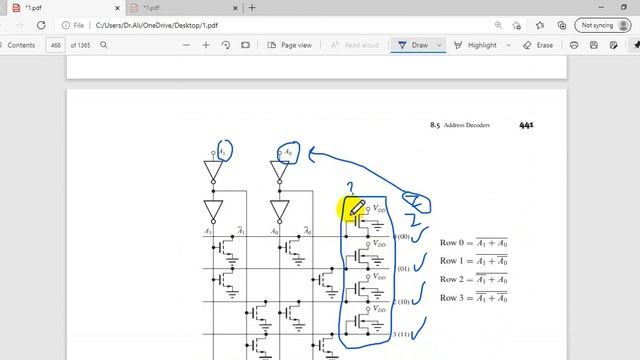Search within the PDF document
This screenshot has height=360, width=640.
click(104, 45)
